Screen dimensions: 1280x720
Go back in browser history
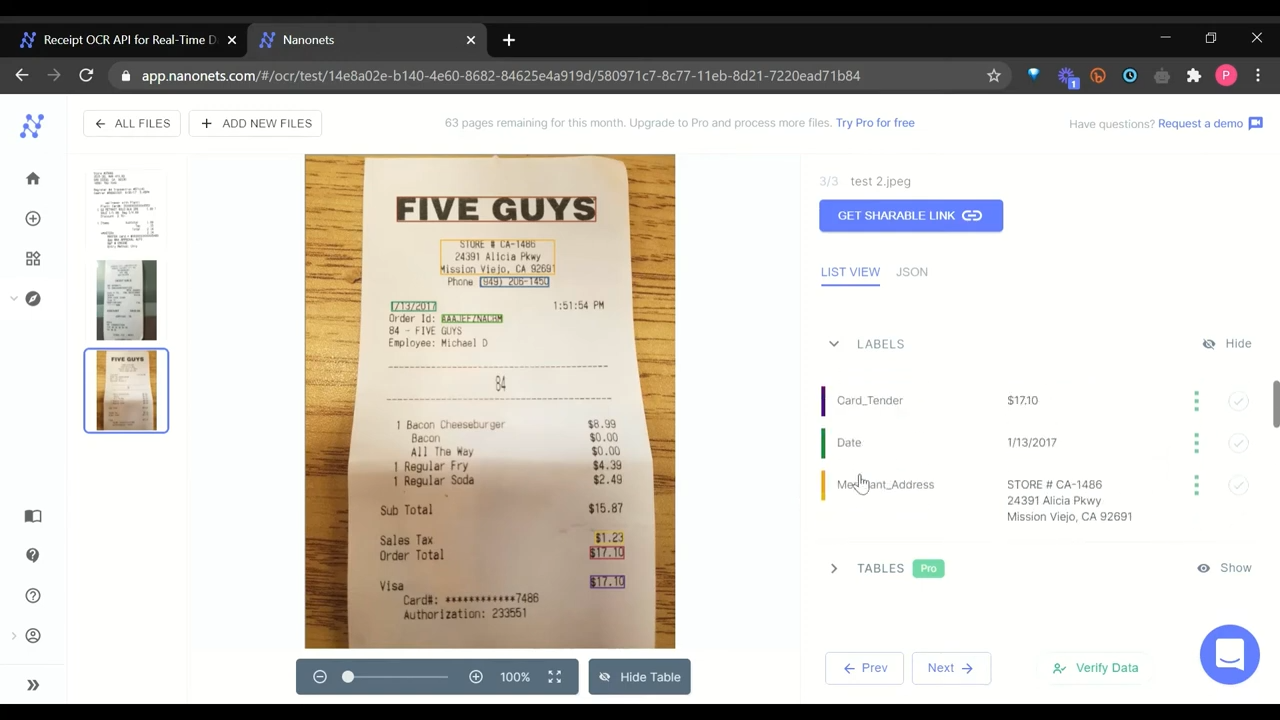click(x=22, y=75)
